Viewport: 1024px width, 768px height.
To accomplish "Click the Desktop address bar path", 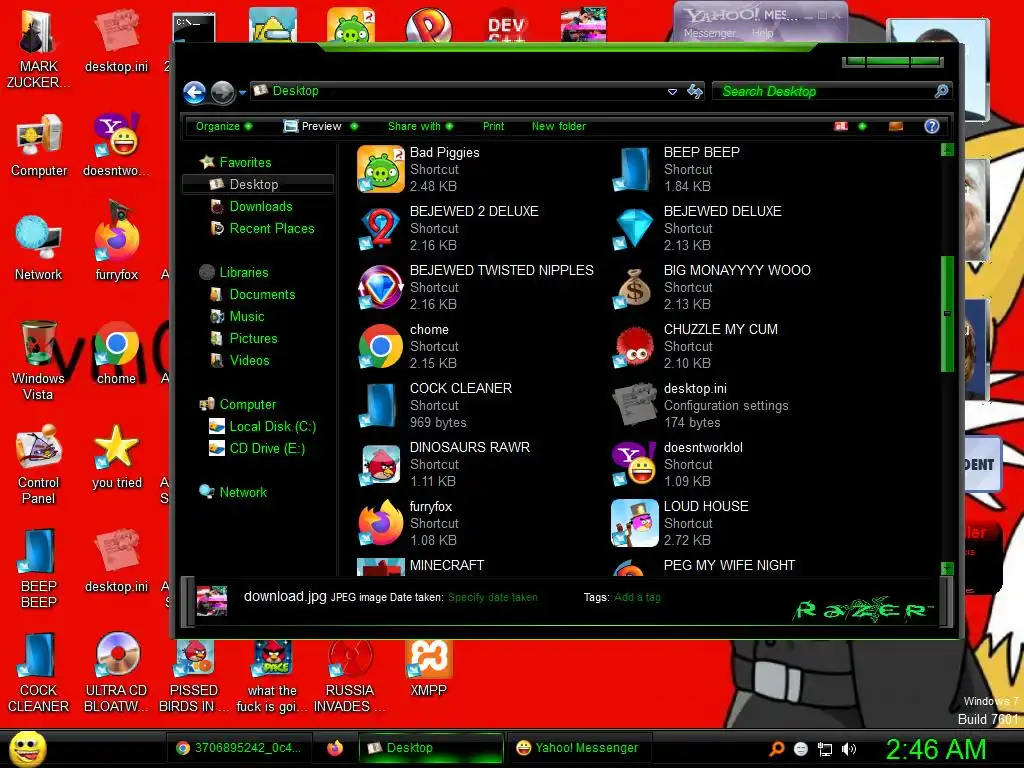I will (295, 91).
